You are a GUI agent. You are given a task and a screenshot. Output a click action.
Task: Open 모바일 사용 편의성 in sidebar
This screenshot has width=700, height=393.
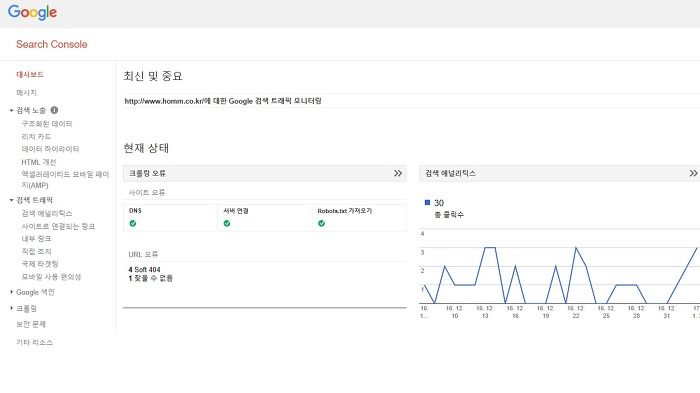51,277
